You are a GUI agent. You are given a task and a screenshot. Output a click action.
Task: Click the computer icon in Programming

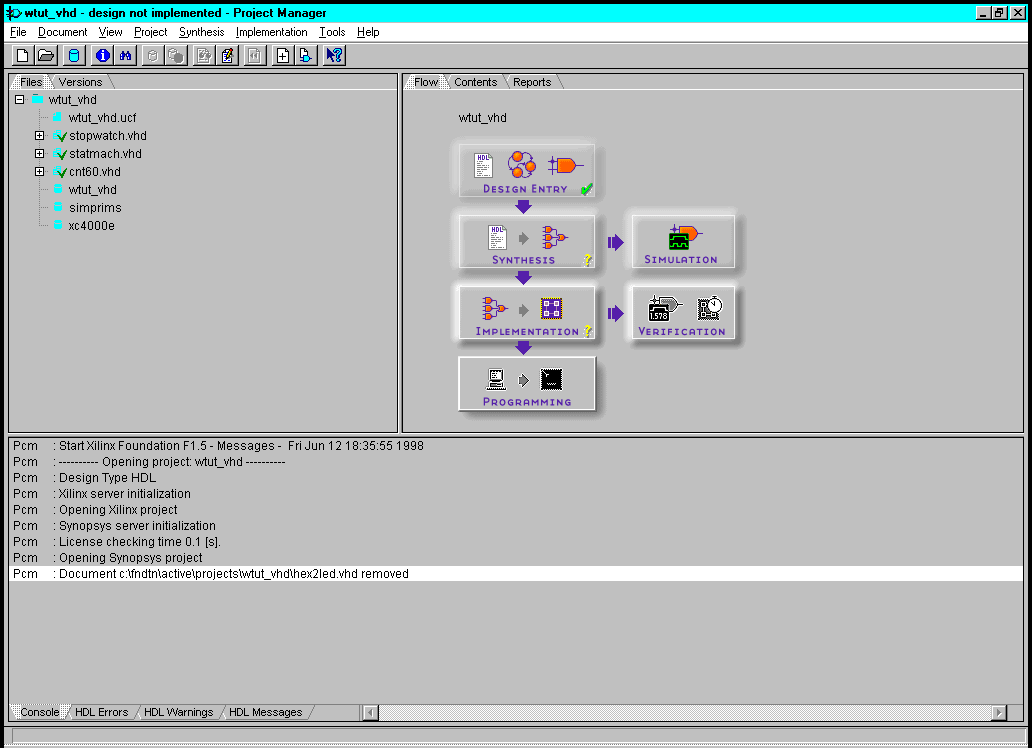496,379
